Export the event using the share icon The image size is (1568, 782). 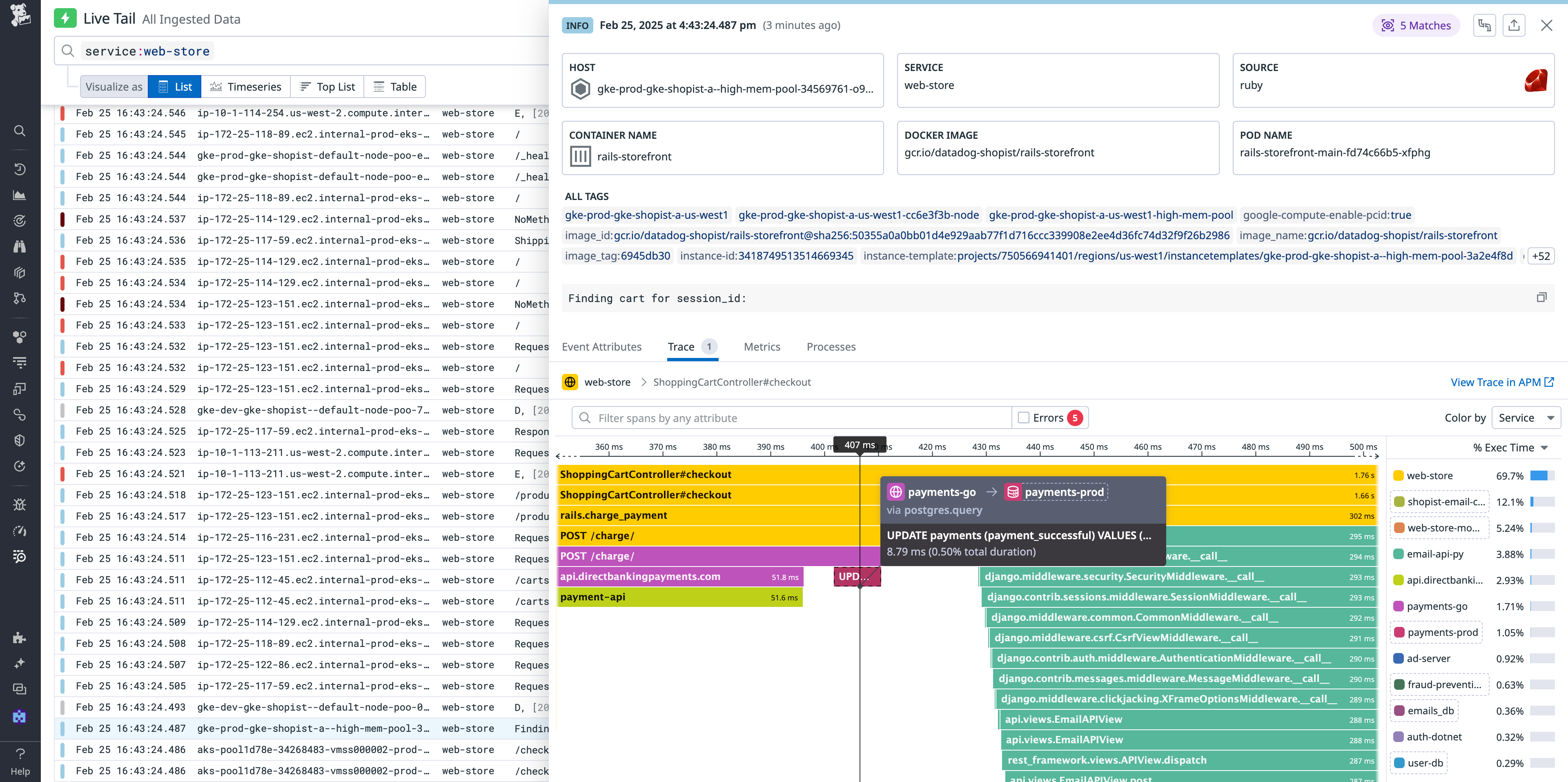(1515, 25)
